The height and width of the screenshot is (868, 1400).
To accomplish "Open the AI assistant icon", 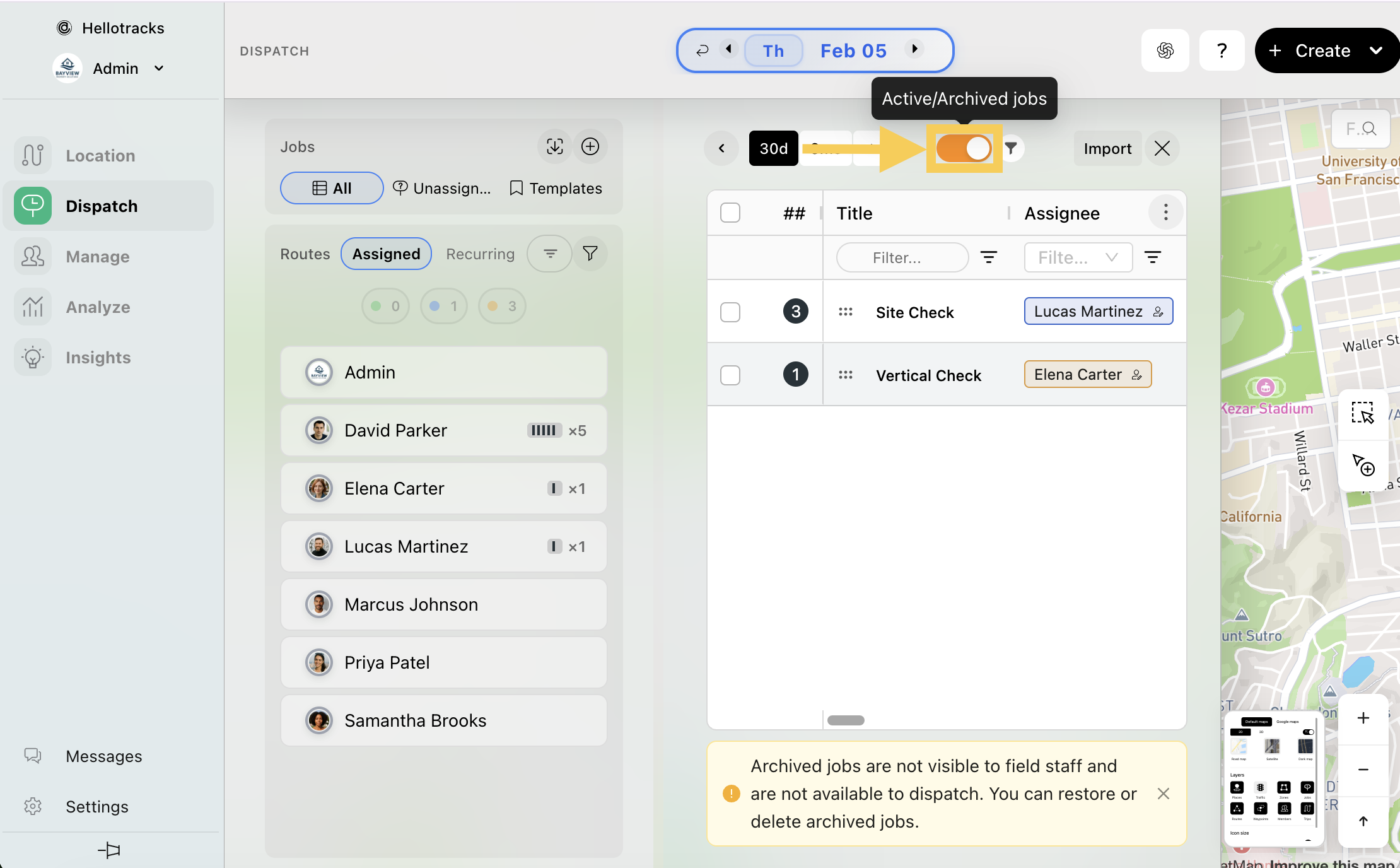I will (1165, 50).
